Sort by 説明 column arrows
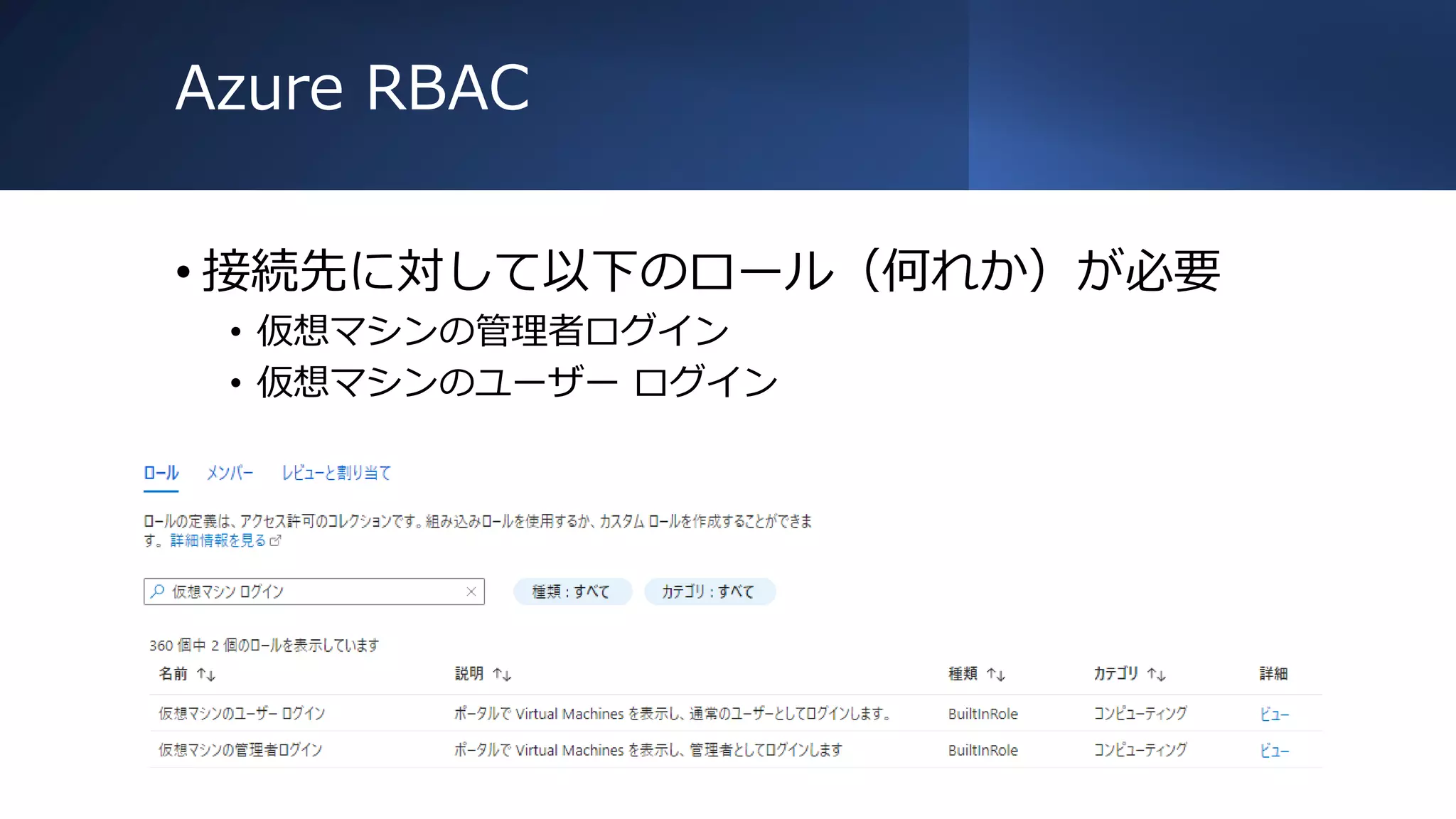 coord(502,674)
